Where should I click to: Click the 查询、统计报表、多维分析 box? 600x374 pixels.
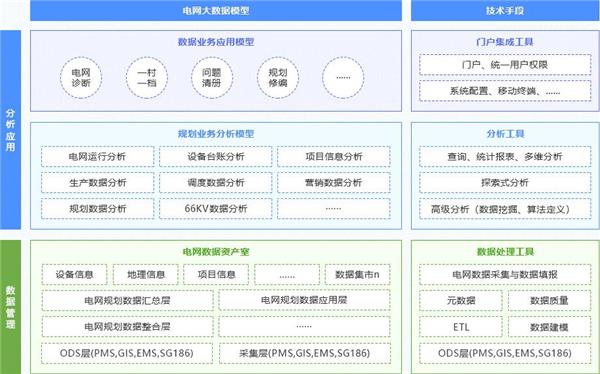click(505, 156)
